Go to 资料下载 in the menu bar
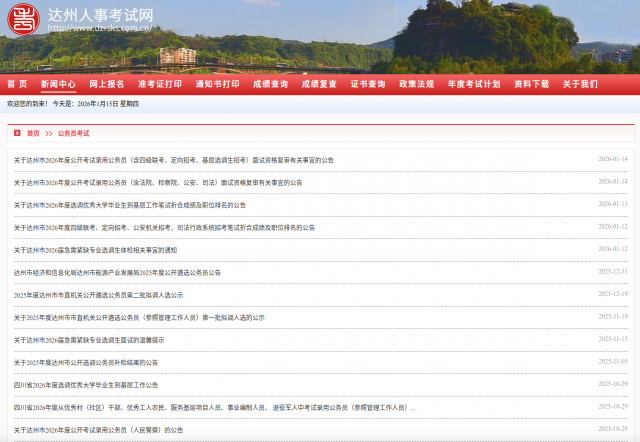Image resolution: width=640 pixels, height=442 pixels. [x=531, y=84]
